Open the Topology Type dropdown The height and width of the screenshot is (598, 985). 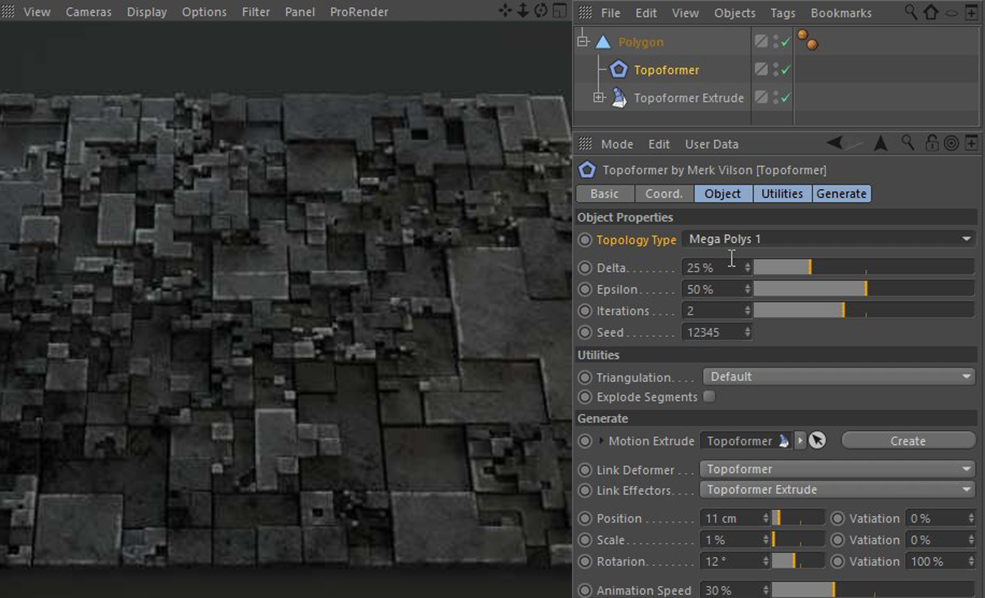click(828, 239)
